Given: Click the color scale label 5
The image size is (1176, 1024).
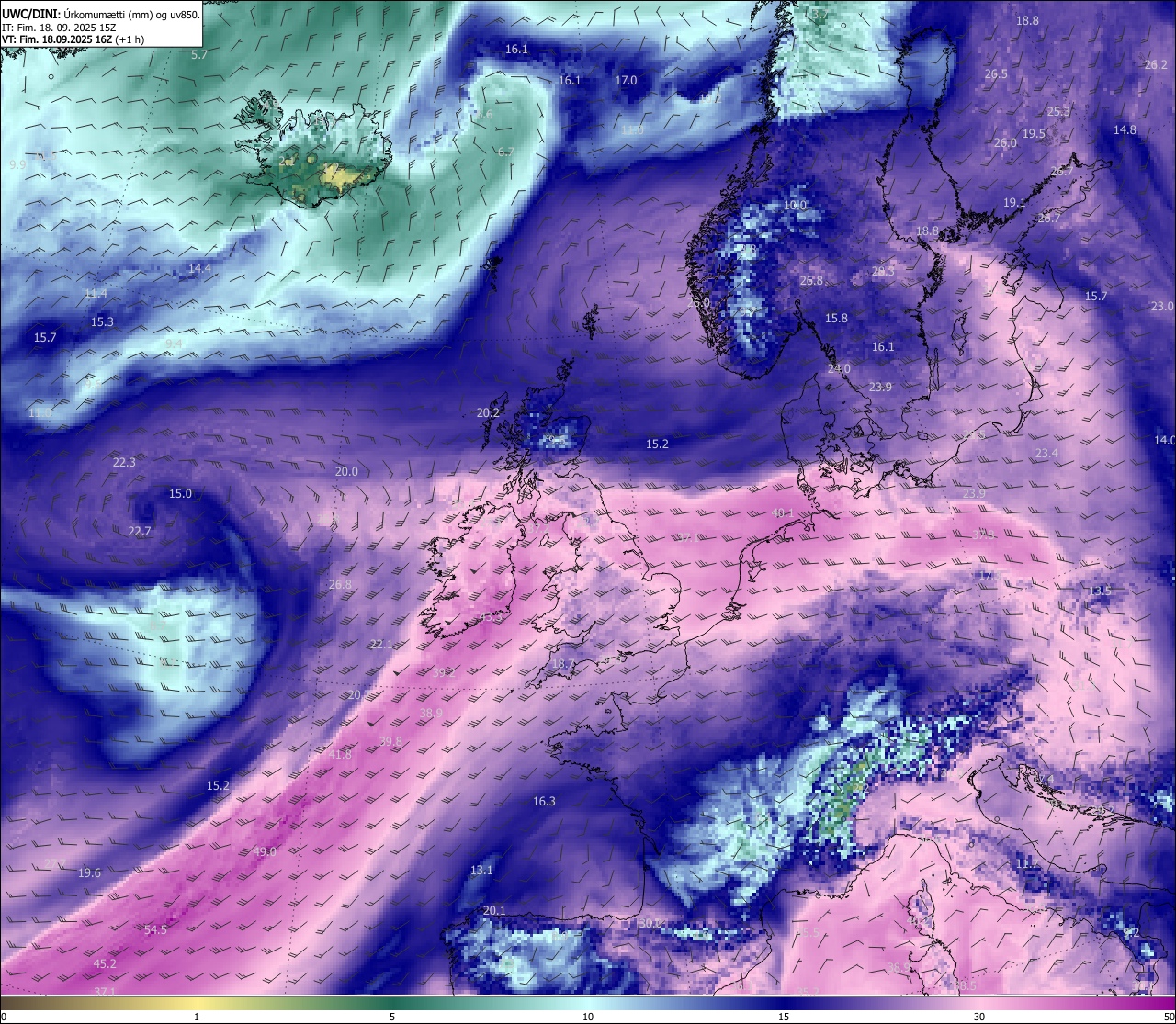Looking at the screenshot, I should tap(392, 1017).
